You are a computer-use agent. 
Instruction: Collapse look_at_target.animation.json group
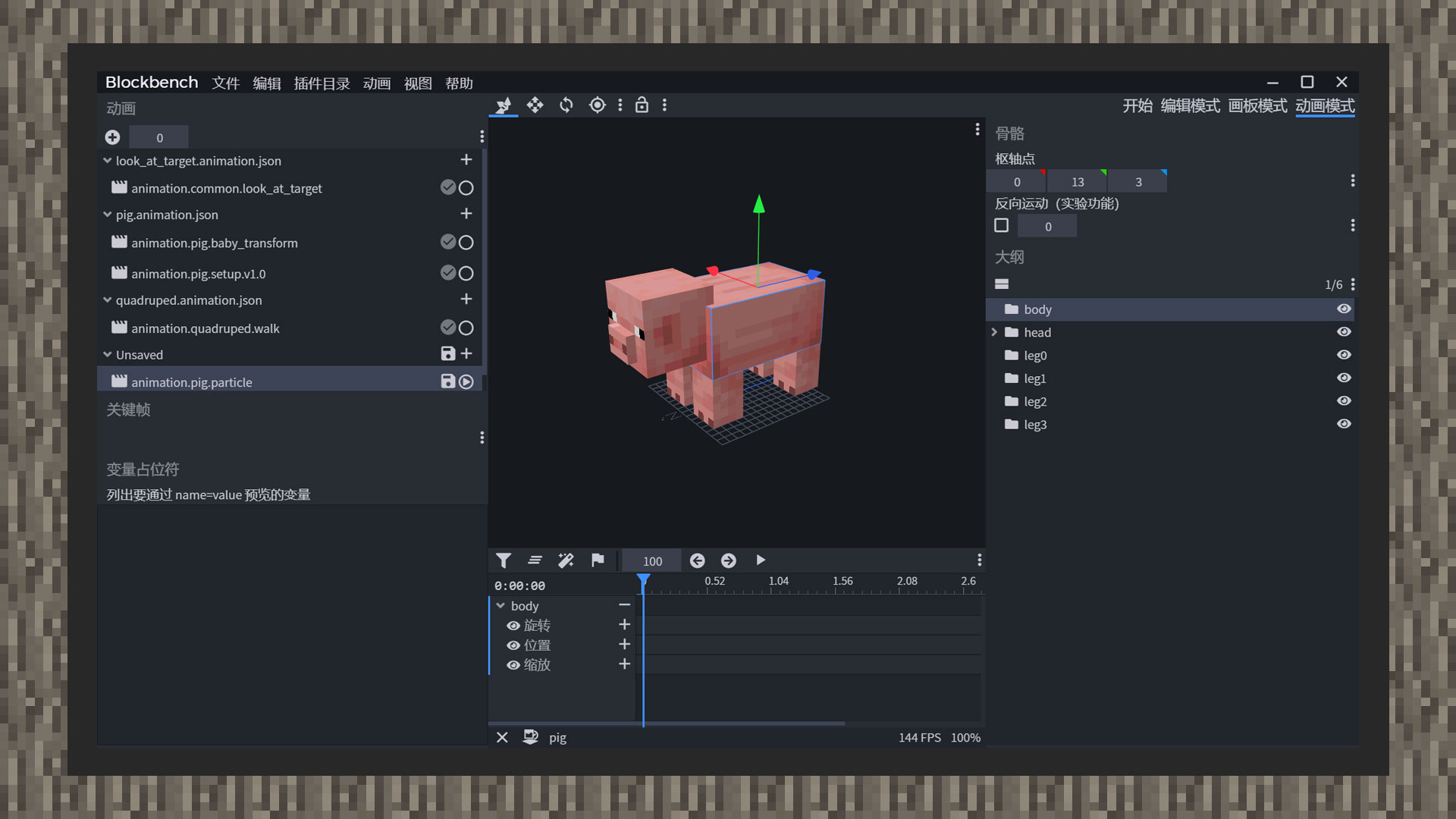point(108,161)
